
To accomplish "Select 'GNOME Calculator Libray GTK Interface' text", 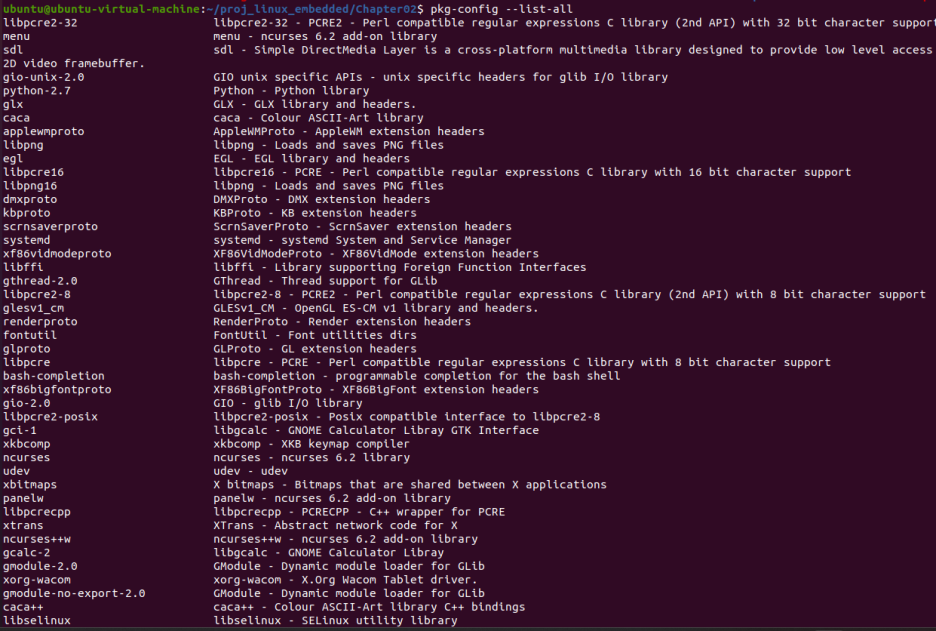I will (413, 430).
